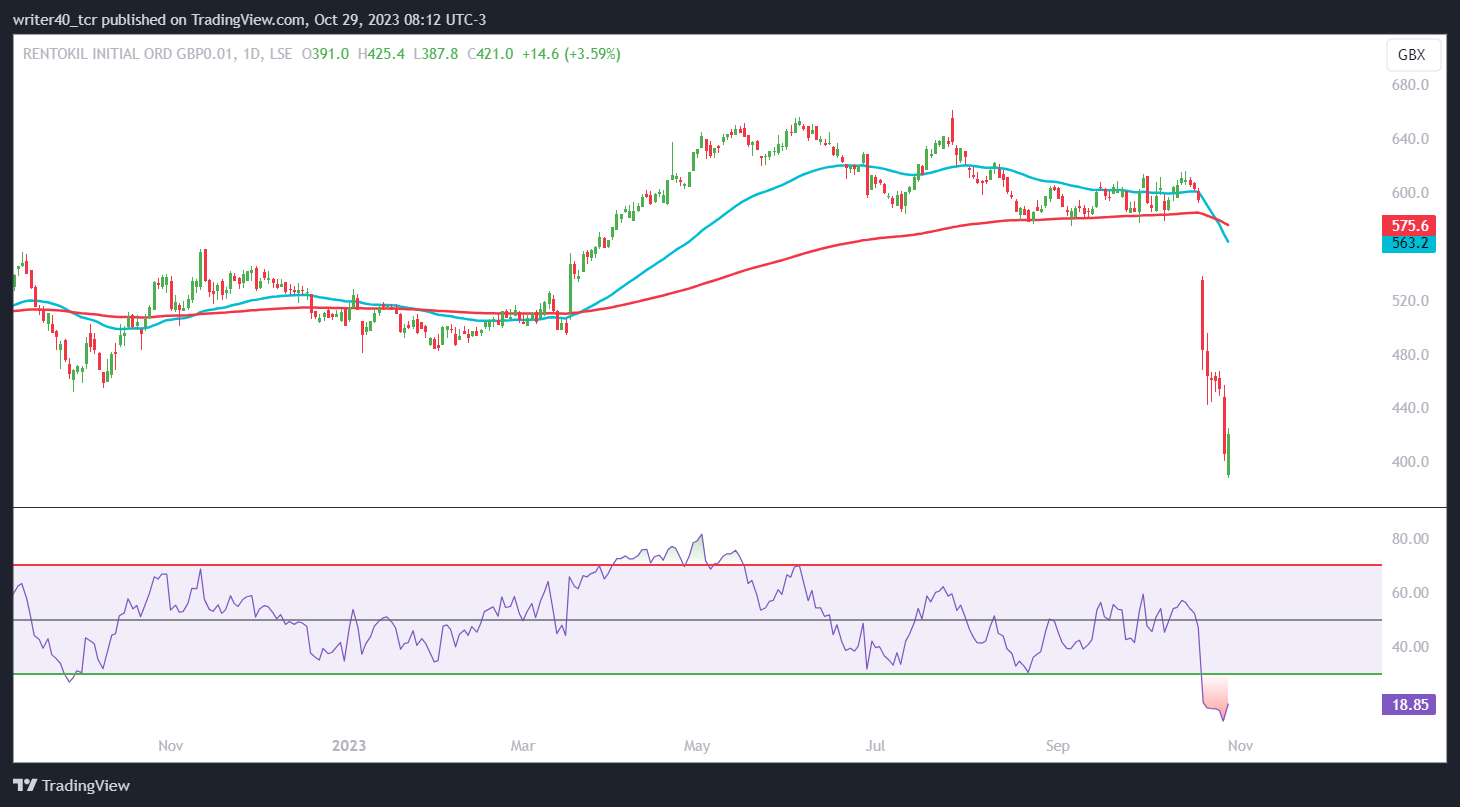
Task: Click the 520.0 price axis label
Action: click(1410, 301)
